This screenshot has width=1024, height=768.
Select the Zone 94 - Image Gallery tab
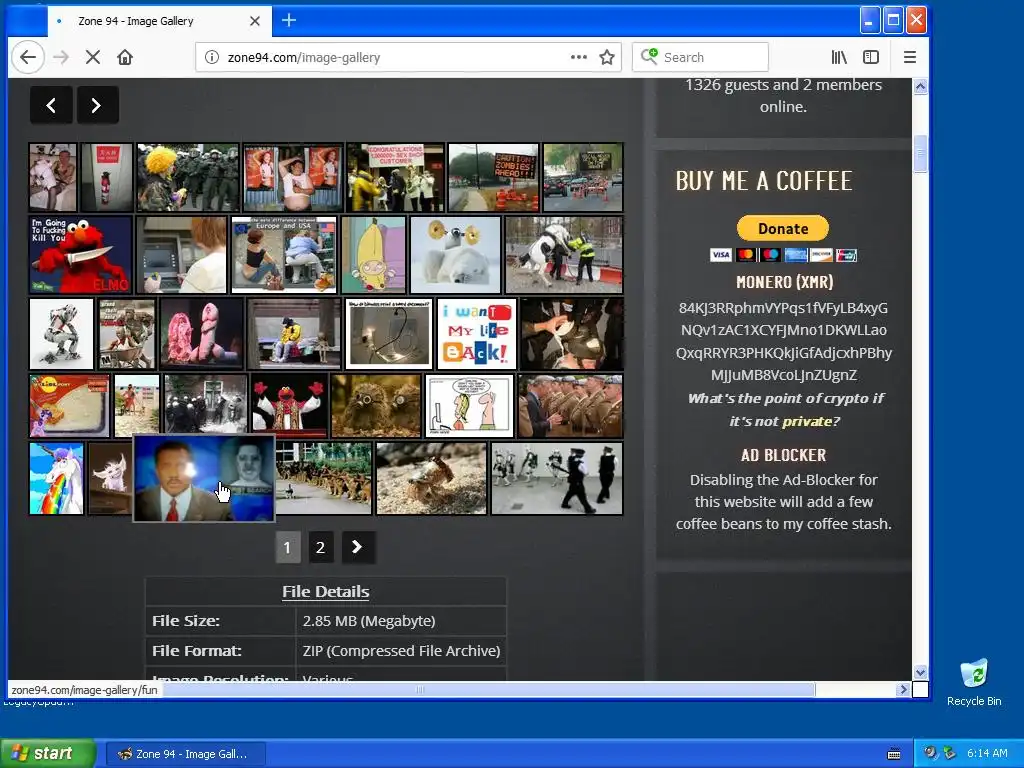(159, 21)
